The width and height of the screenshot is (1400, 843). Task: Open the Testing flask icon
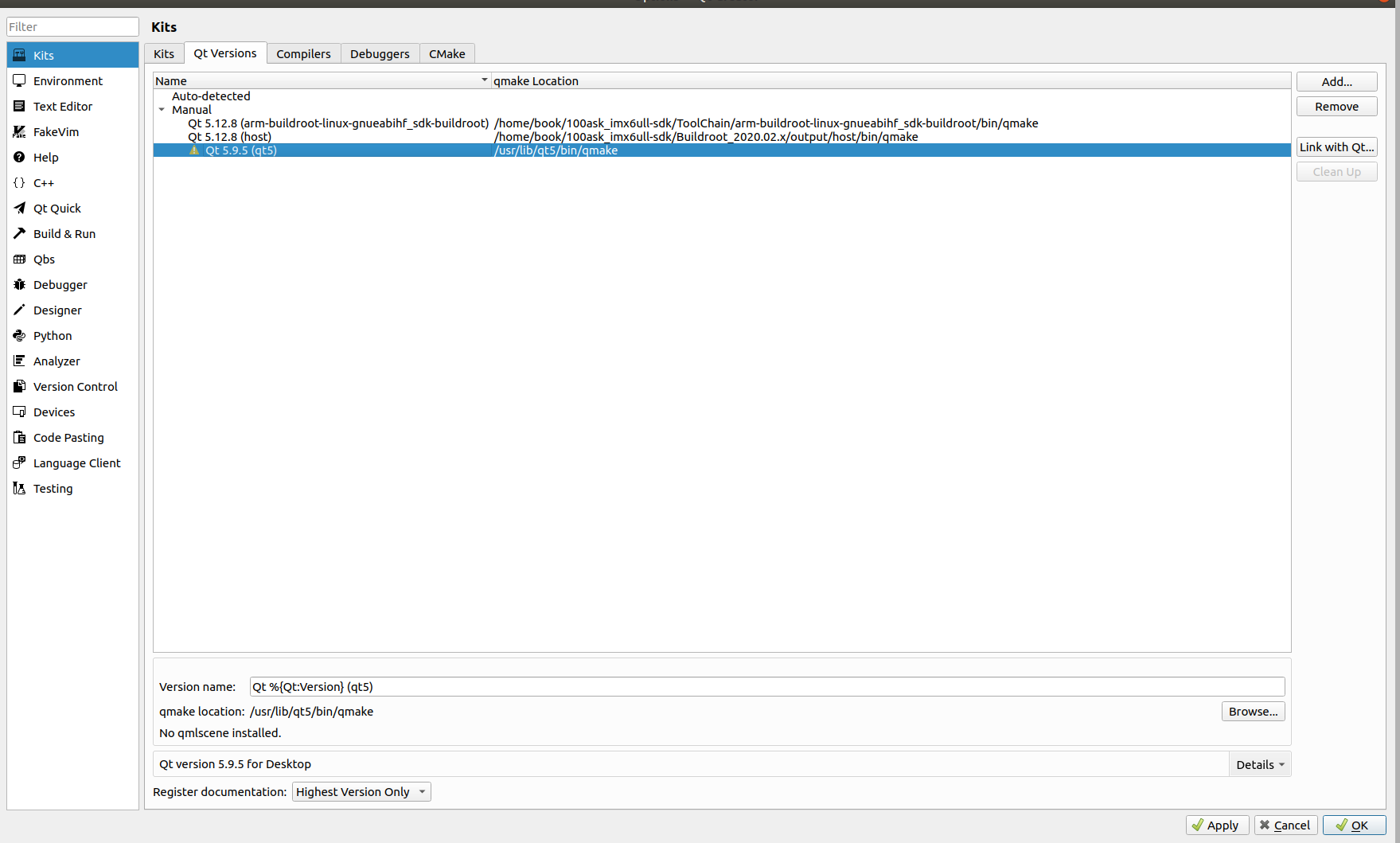click(x=19, y=488)
